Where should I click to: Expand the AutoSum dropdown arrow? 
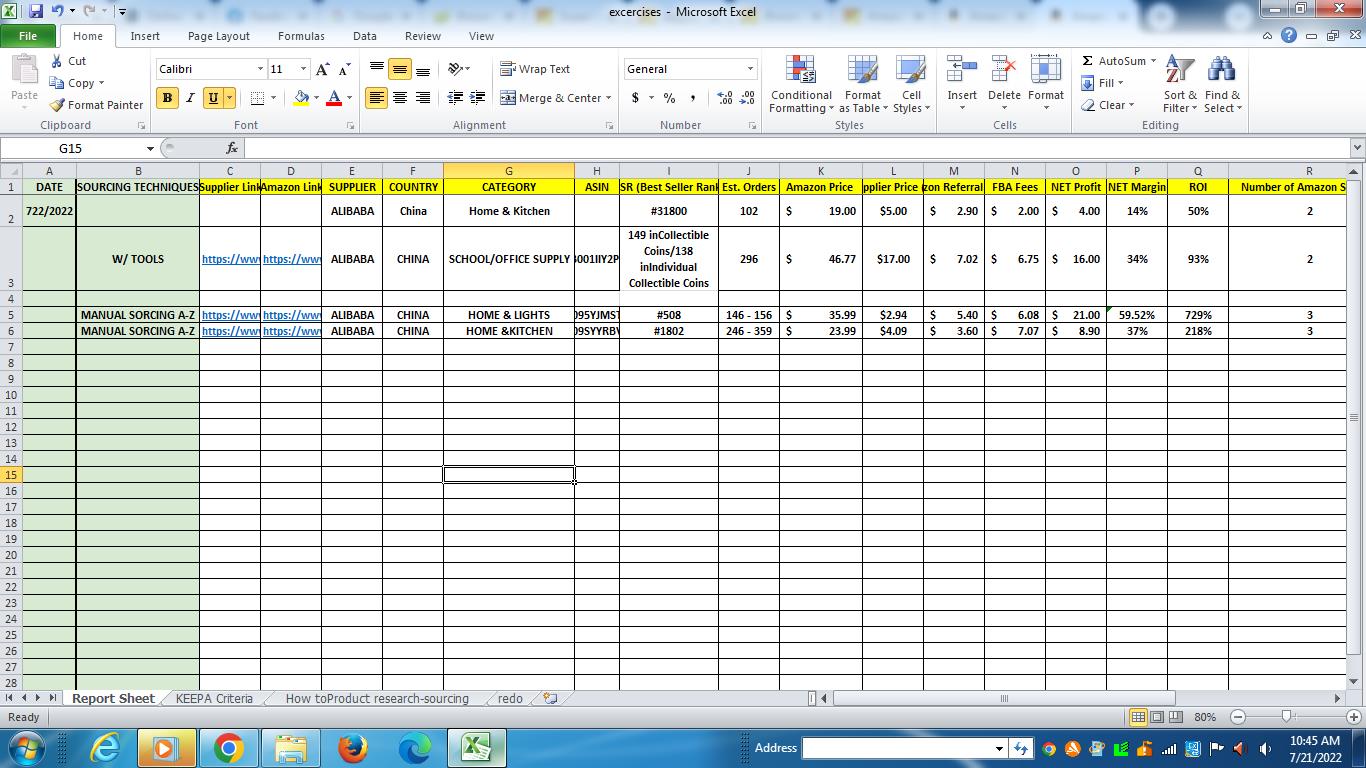(1153, 61)
